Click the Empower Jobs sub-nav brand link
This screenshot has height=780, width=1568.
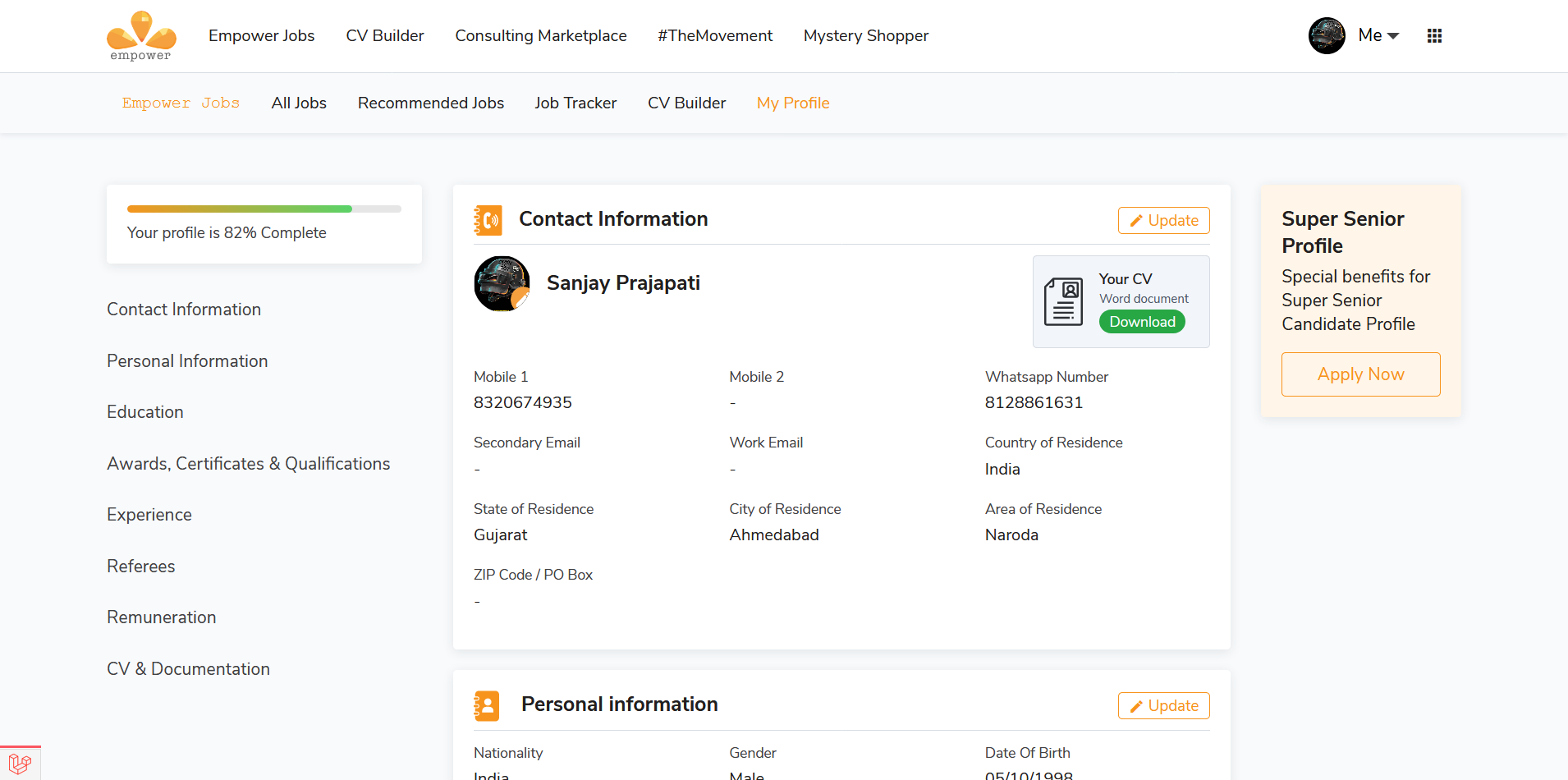(181, 103)
